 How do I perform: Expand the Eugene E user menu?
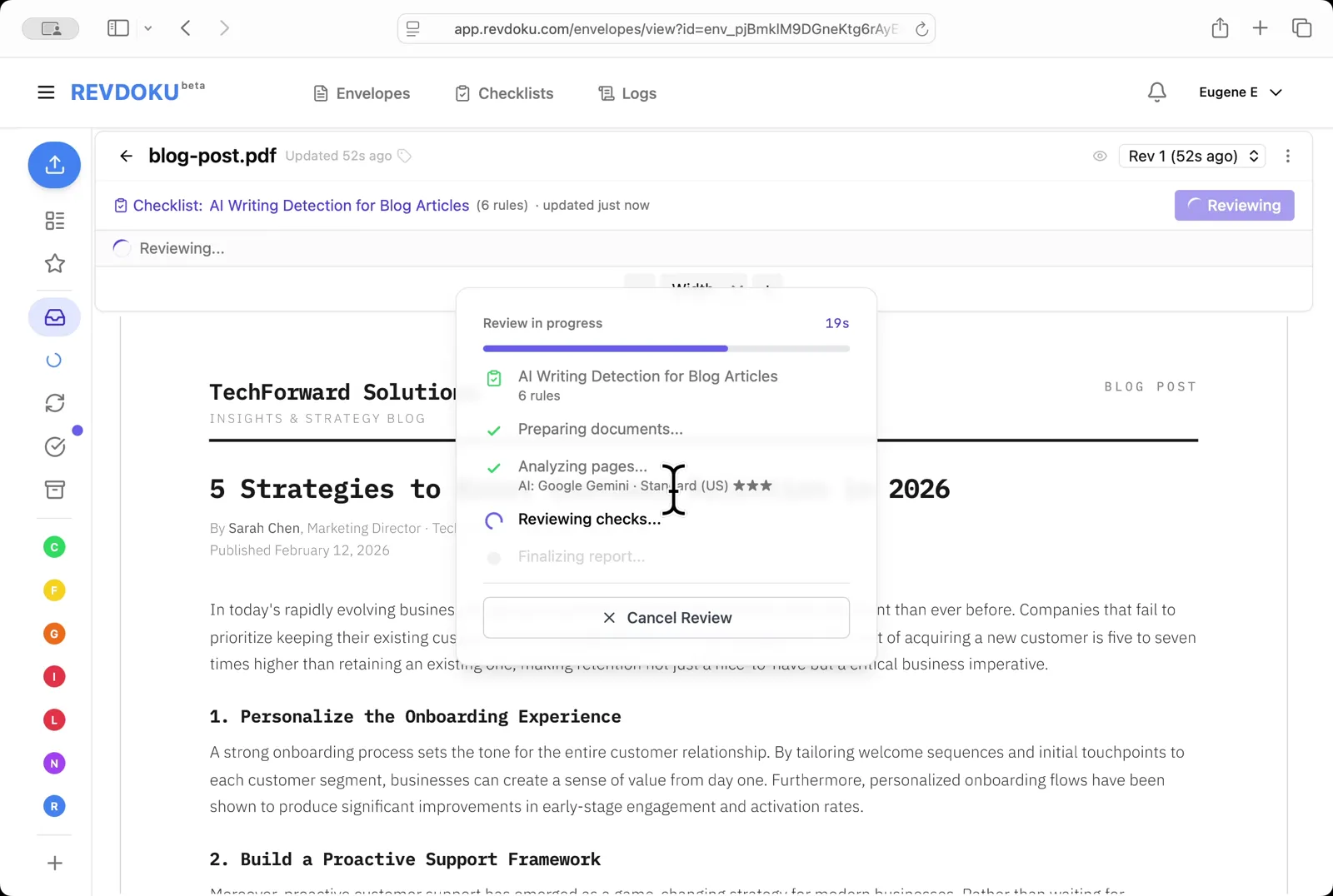1240,92
